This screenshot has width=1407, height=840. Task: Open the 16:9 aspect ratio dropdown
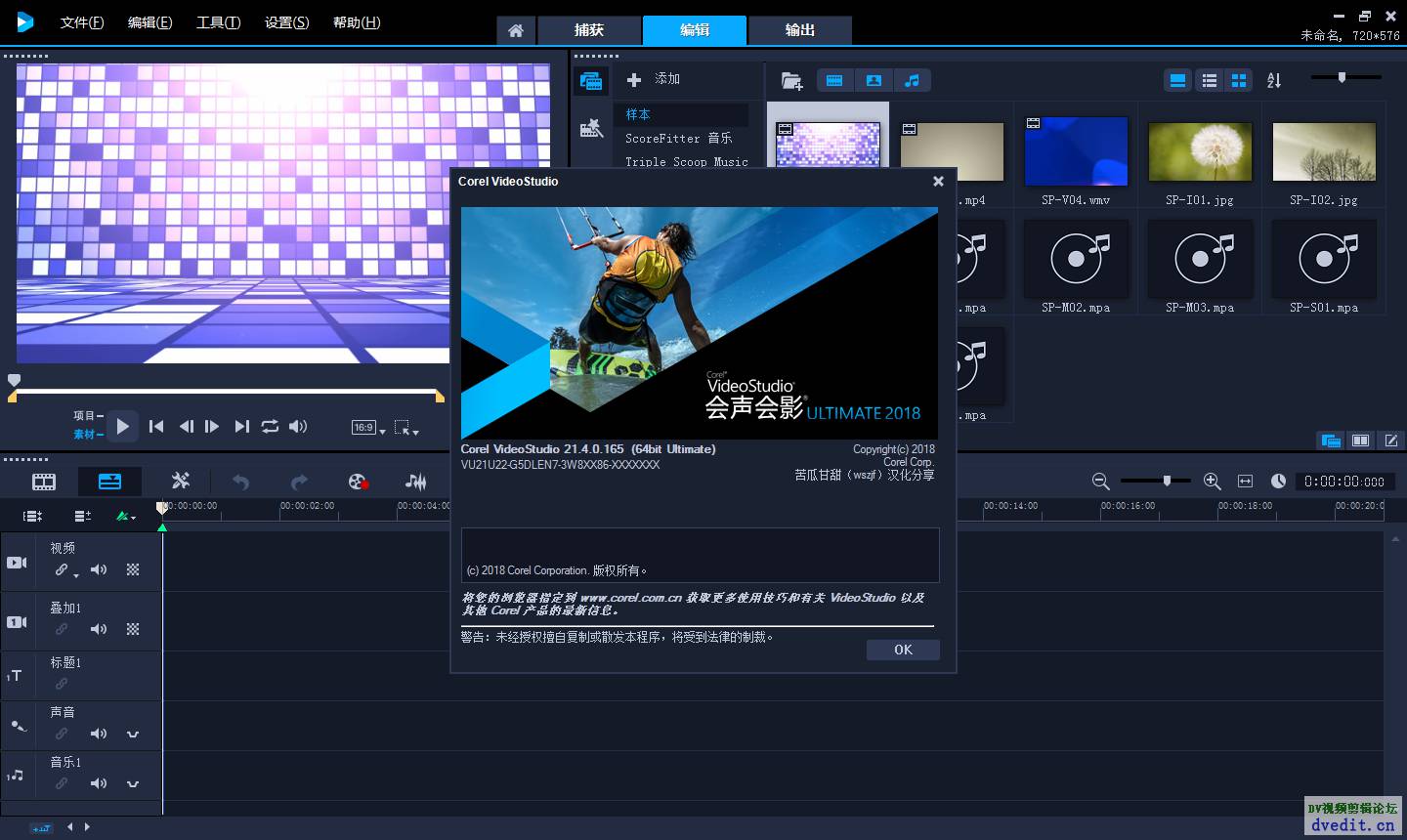pos(368,427)
